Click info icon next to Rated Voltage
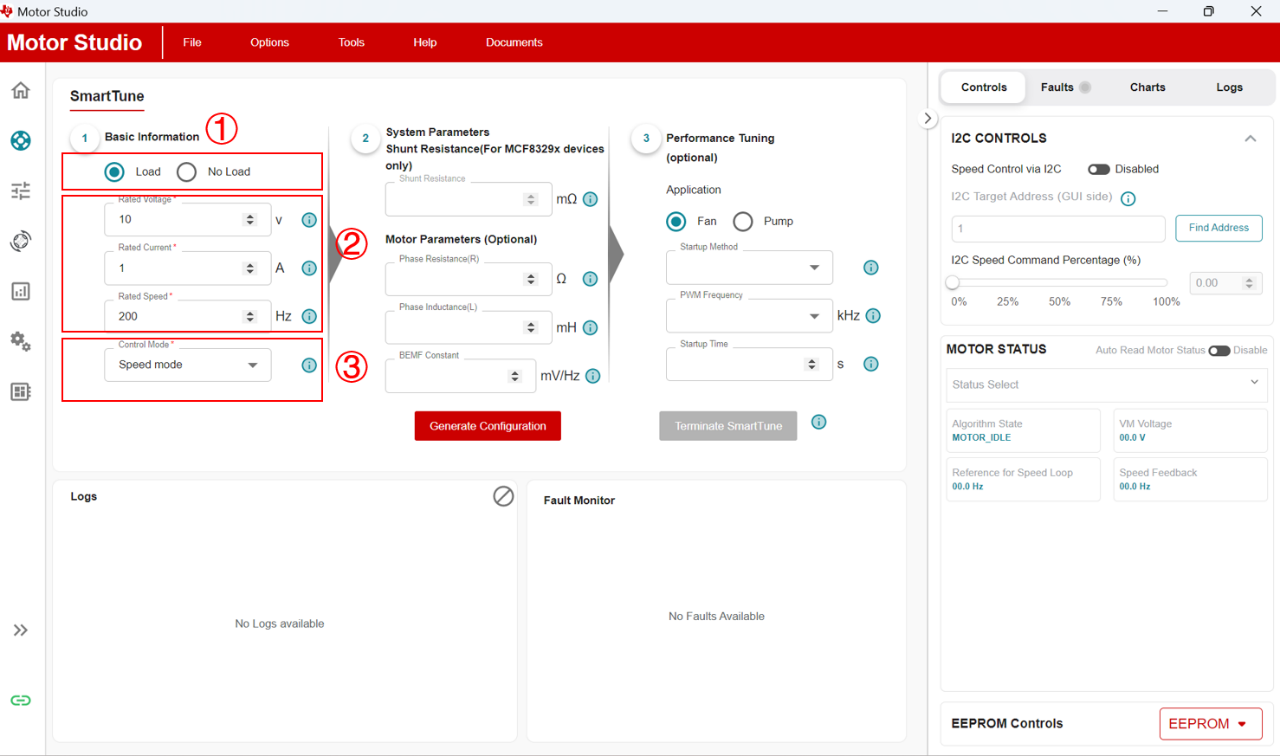Viewport: 1280px width, 756px height. (309, 220)
